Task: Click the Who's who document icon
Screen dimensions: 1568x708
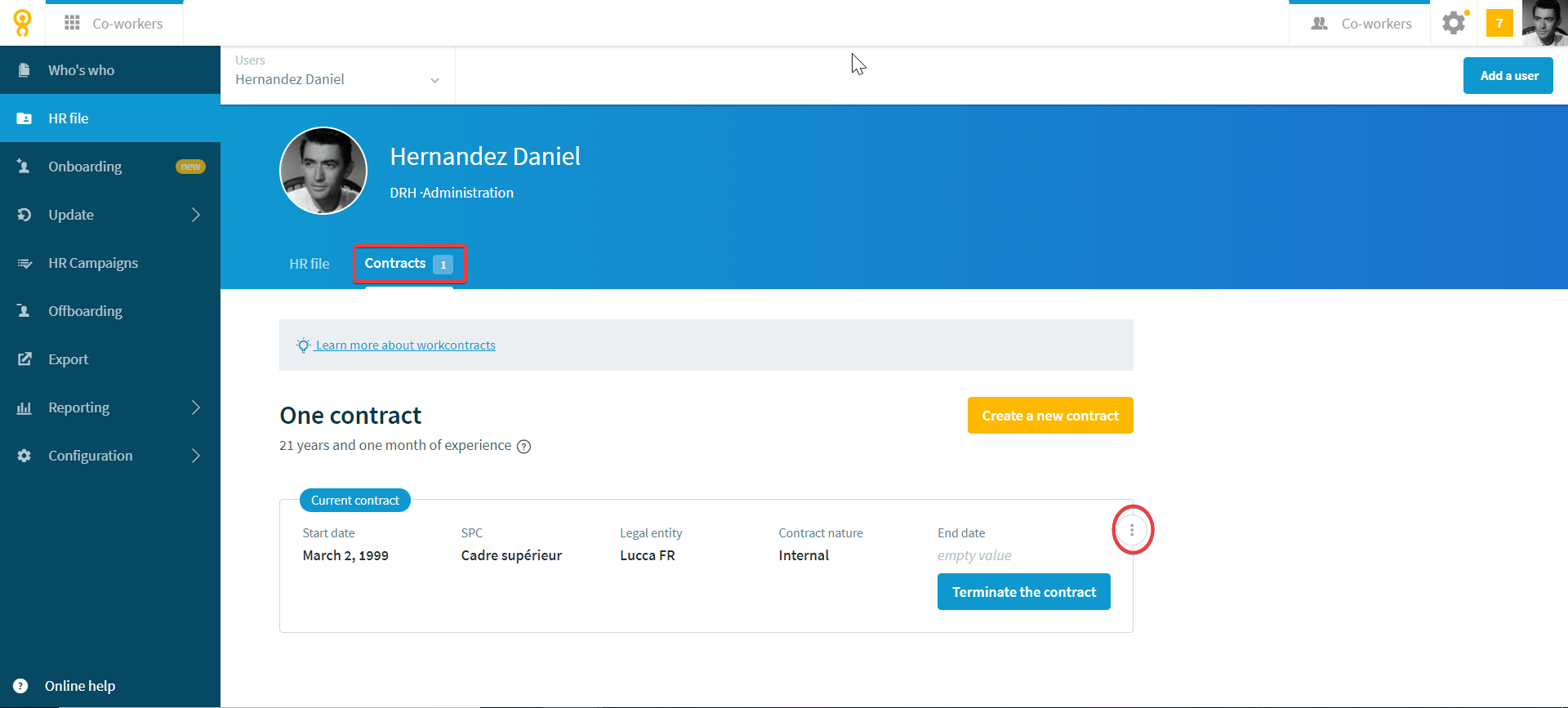Action: click(24, 70)
